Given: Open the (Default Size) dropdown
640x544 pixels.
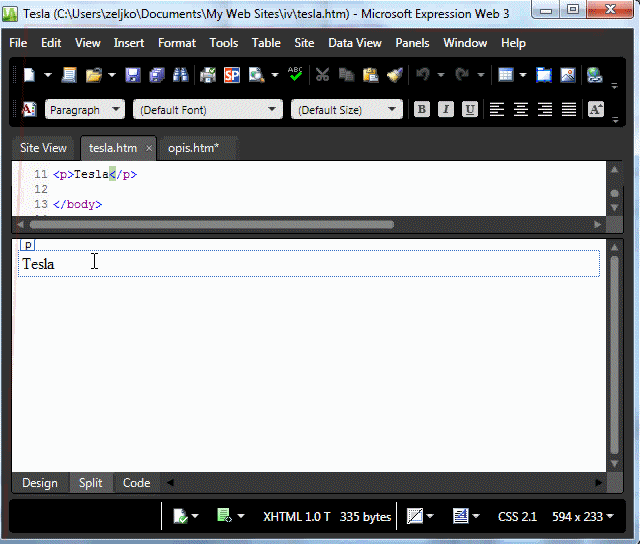Looking at the screenshot, I should 346,110.
